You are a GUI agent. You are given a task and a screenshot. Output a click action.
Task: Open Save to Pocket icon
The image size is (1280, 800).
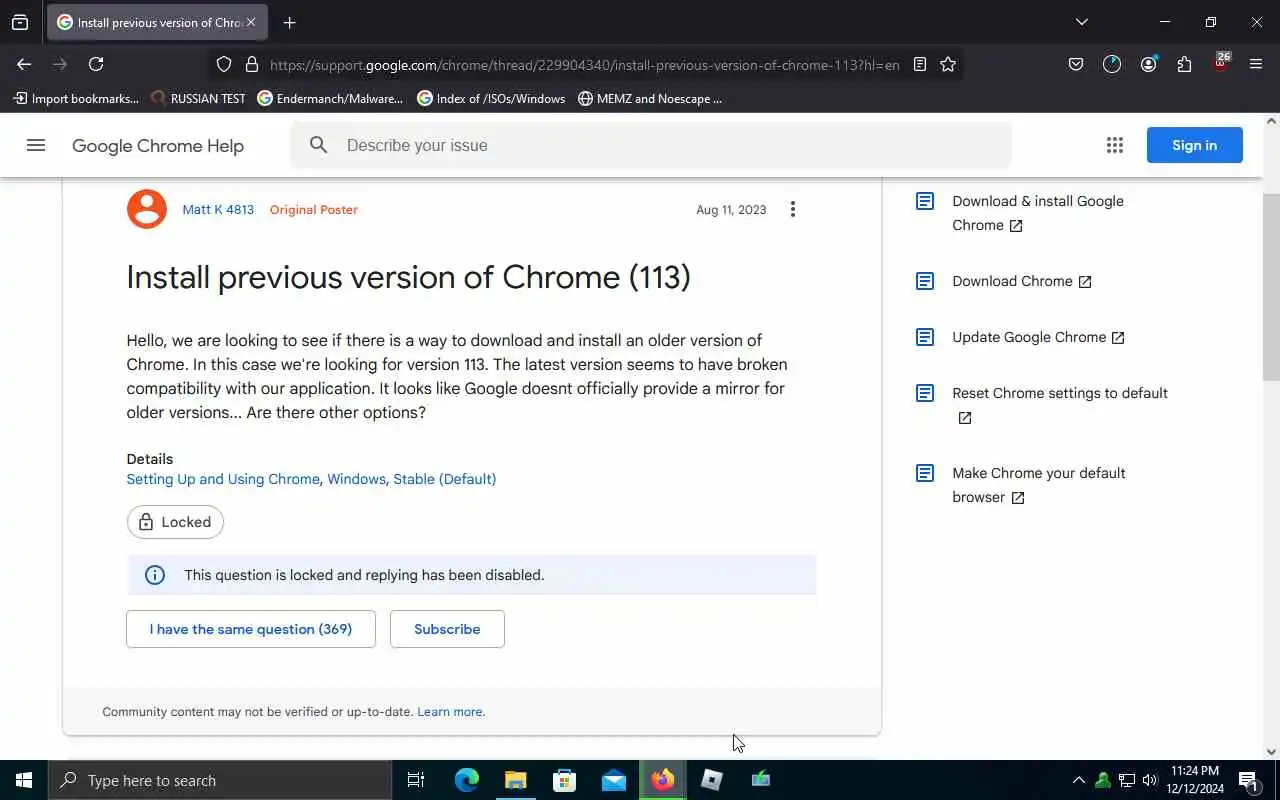tap(1076, 64)
